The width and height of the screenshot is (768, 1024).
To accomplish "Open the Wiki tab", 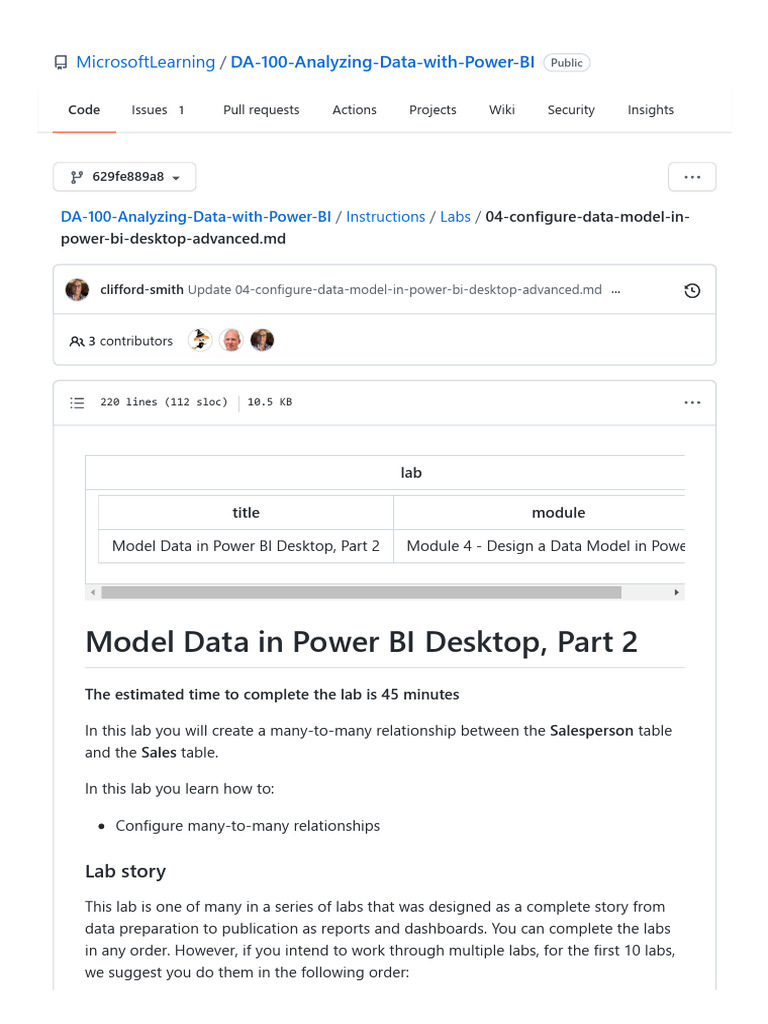I will pyautogui.click(x=502, y=110).
